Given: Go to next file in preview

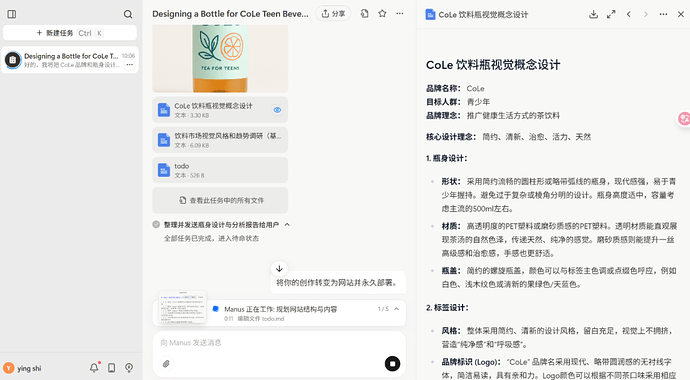Looking at the screenshot, I should click(x=646, y=15).
